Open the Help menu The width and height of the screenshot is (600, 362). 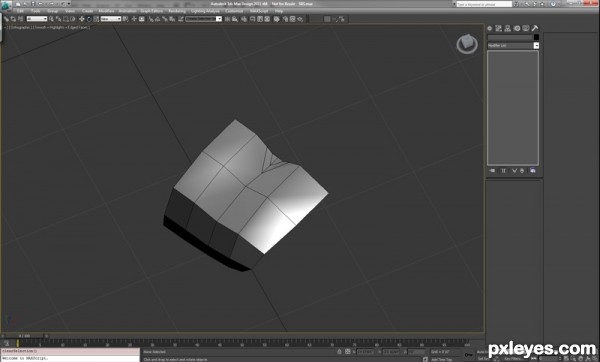pos(279,11)
